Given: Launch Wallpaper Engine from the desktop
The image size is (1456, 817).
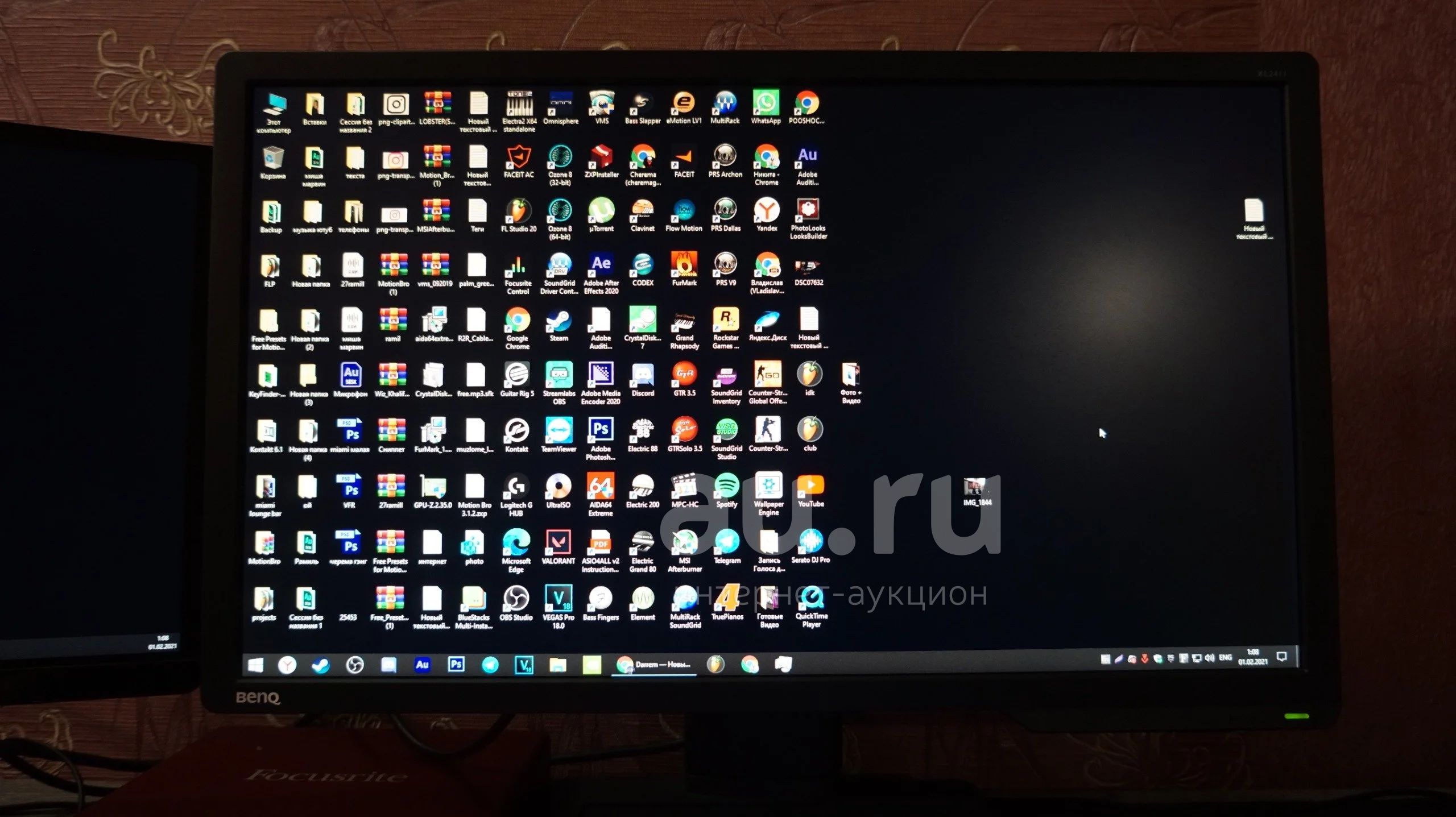Looking at the screenshot, I should (768, 494).
